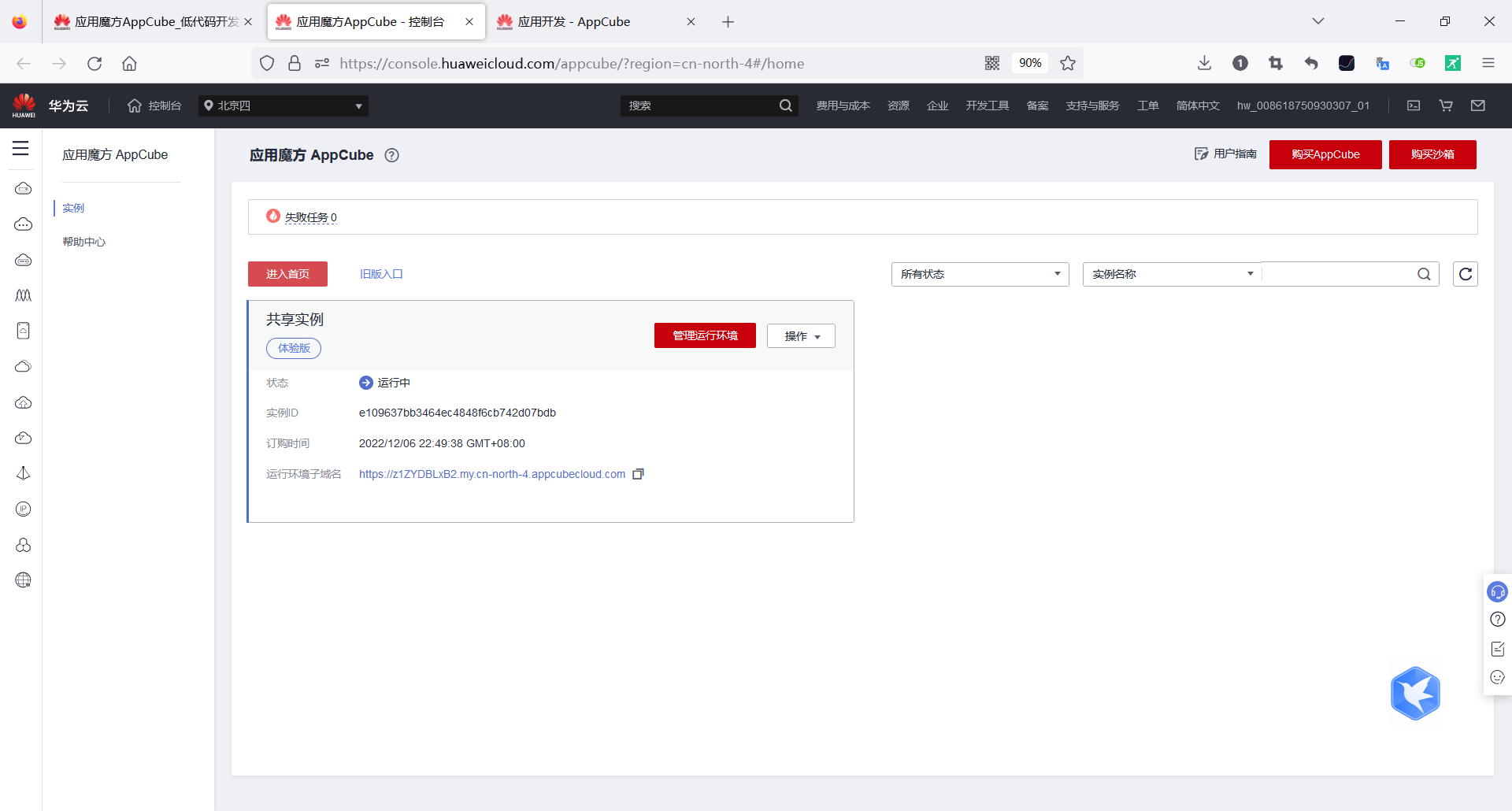Screen dimensions: 1512x811
Task: Open a new browser tab
Action: pos(728,21)
